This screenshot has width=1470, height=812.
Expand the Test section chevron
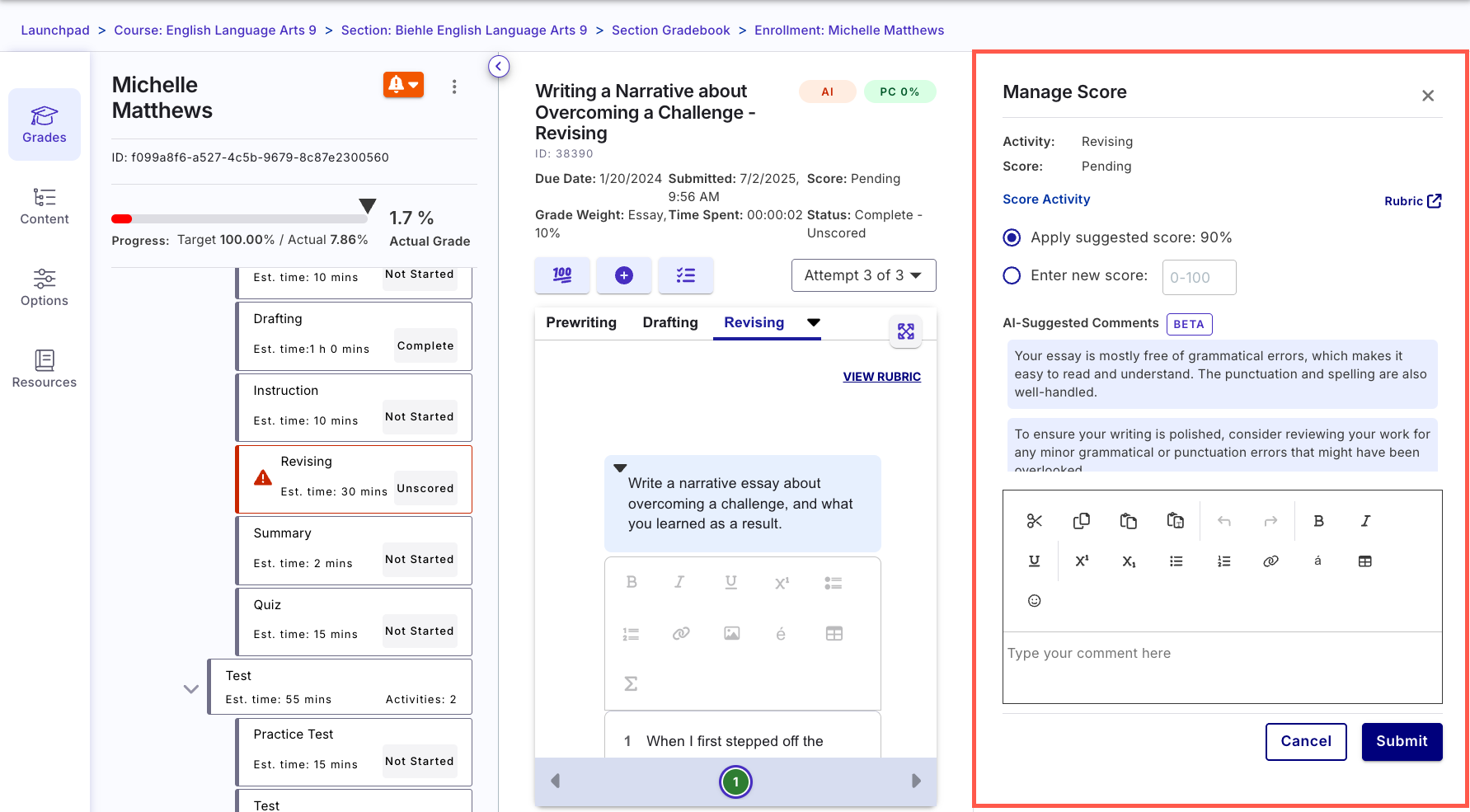(x=191, y=689)
